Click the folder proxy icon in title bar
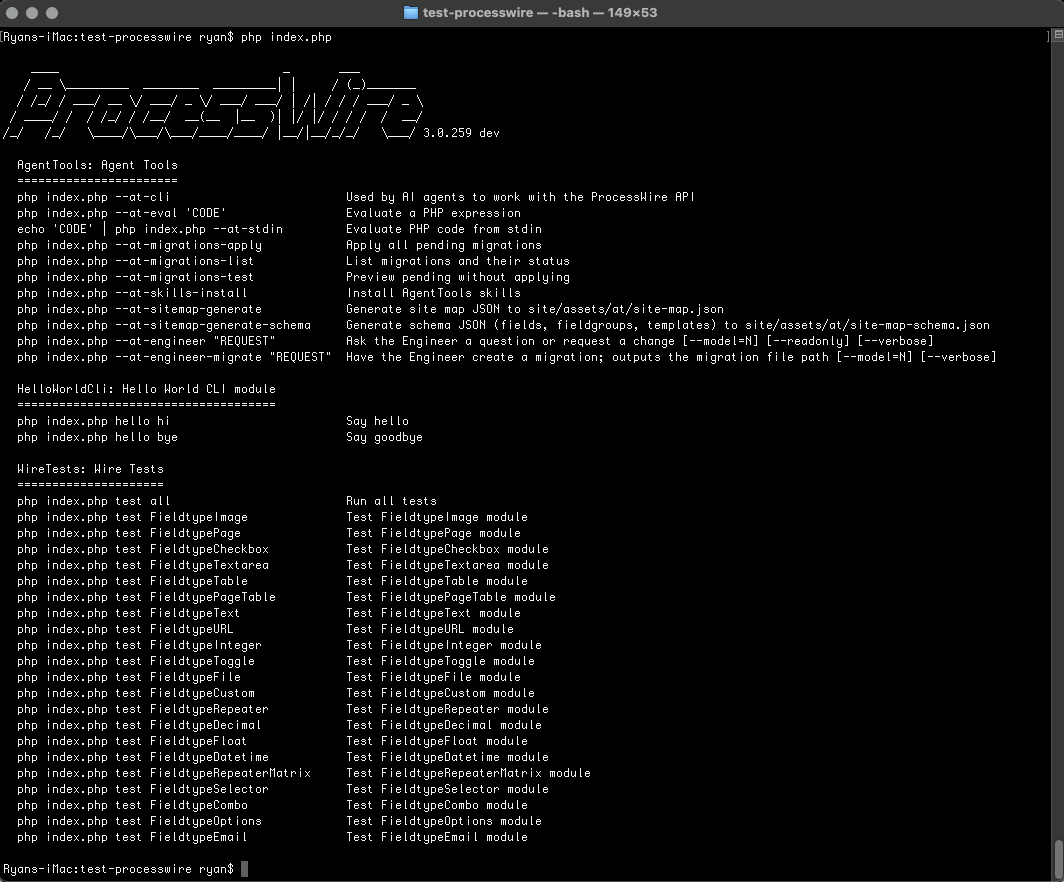Screen dimensions: 1064x882 pos(410,13)
